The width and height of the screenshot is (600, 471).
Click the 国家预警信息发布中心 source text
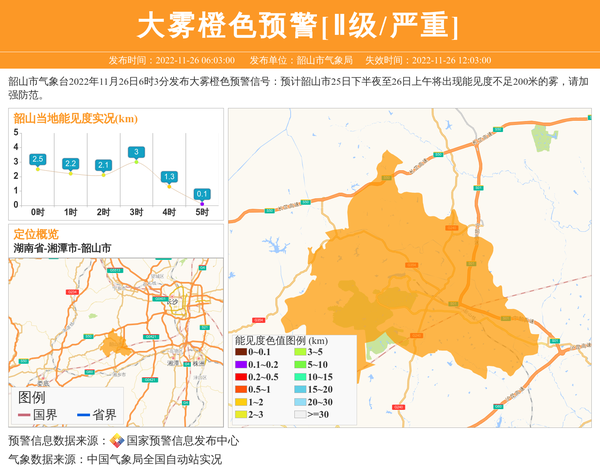coord(182,441)
